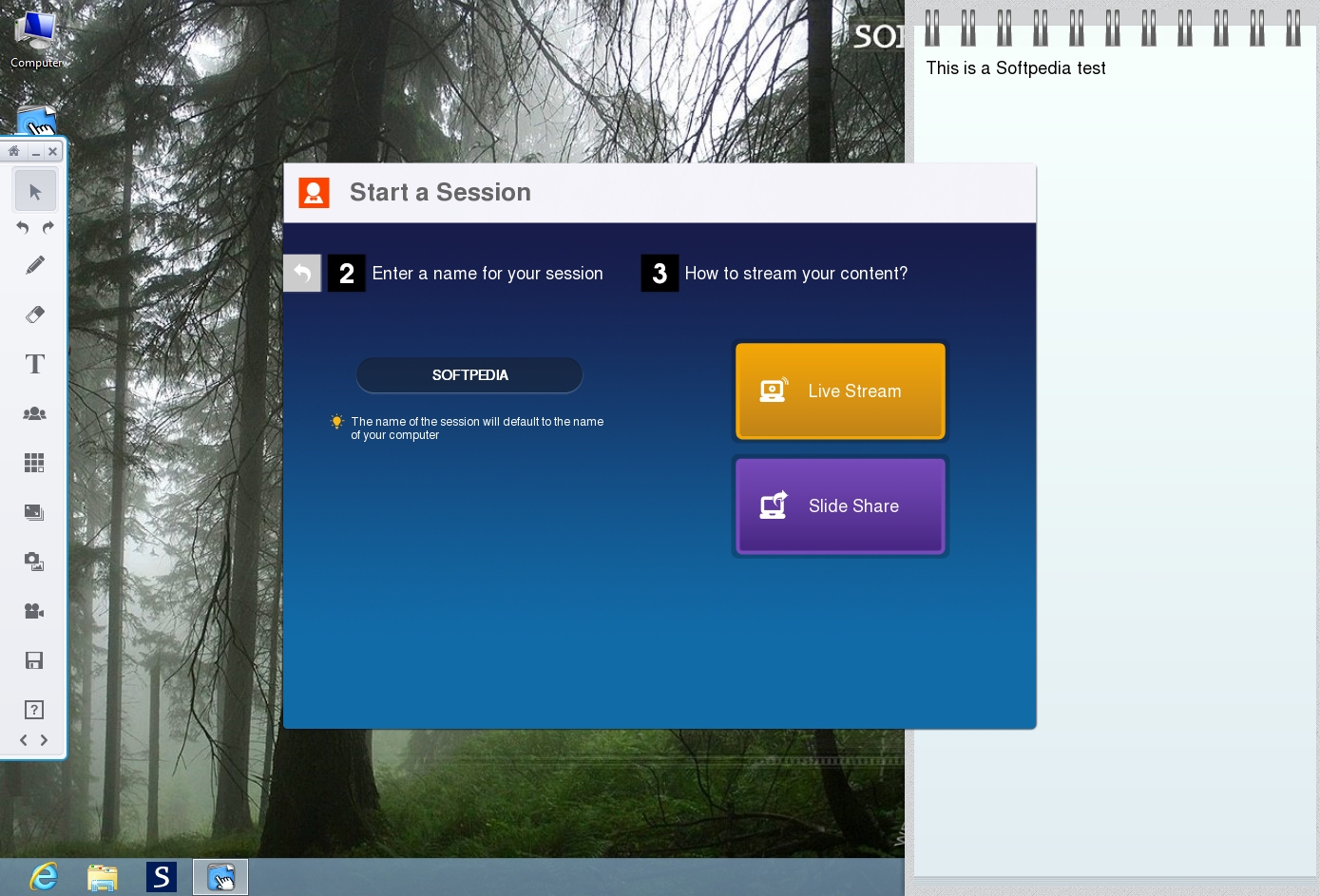Select the pointer arrow tool
Screen dimensions: 1320x896
pyautogui.click(x=35, y=191)
